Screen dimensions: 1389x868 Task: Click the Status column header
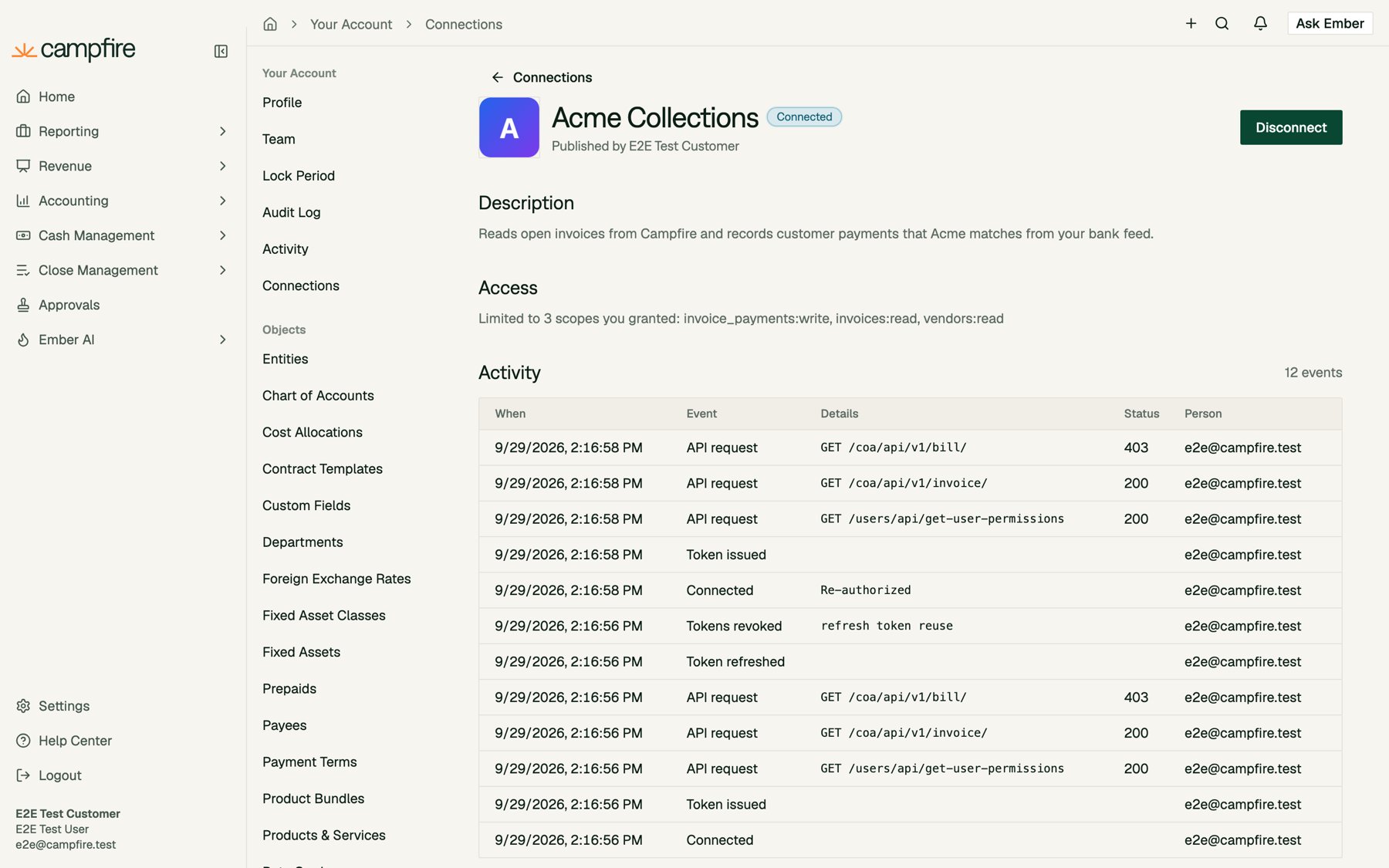tap(1141, 414)
